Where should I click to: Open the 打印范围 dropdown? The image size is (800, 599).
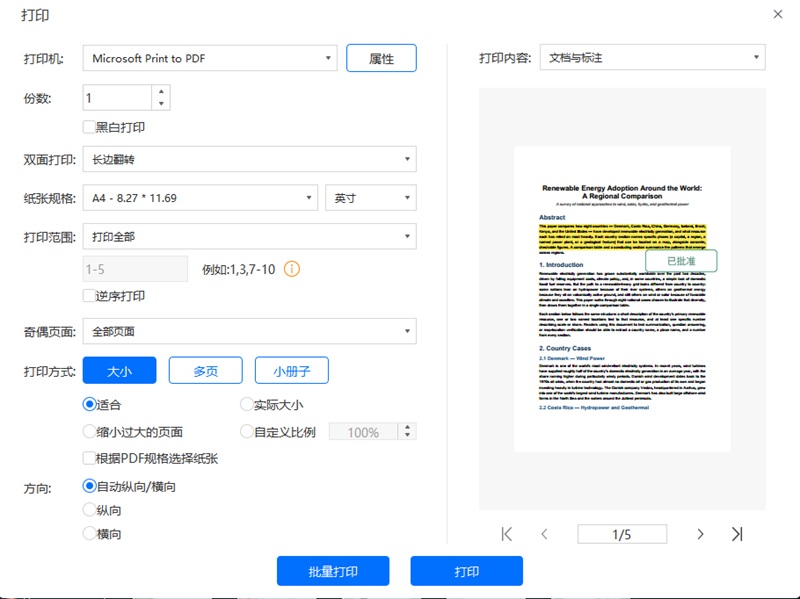(249, 237)
